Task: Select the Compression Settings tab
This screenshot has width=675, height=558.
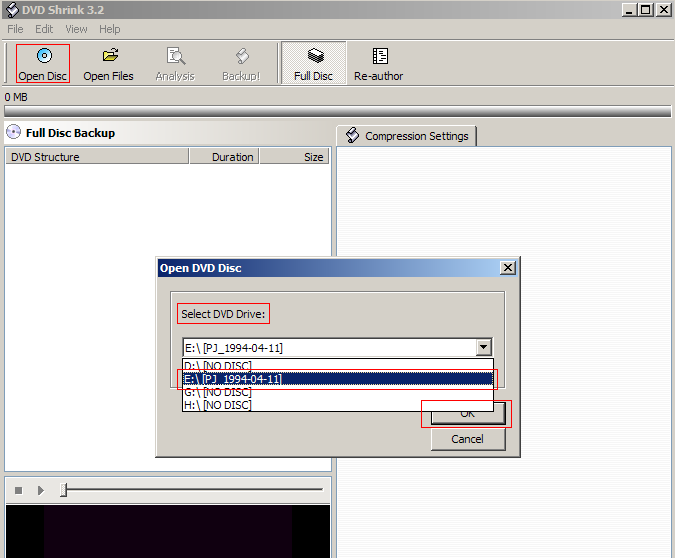Action: (x=407, y=136)
